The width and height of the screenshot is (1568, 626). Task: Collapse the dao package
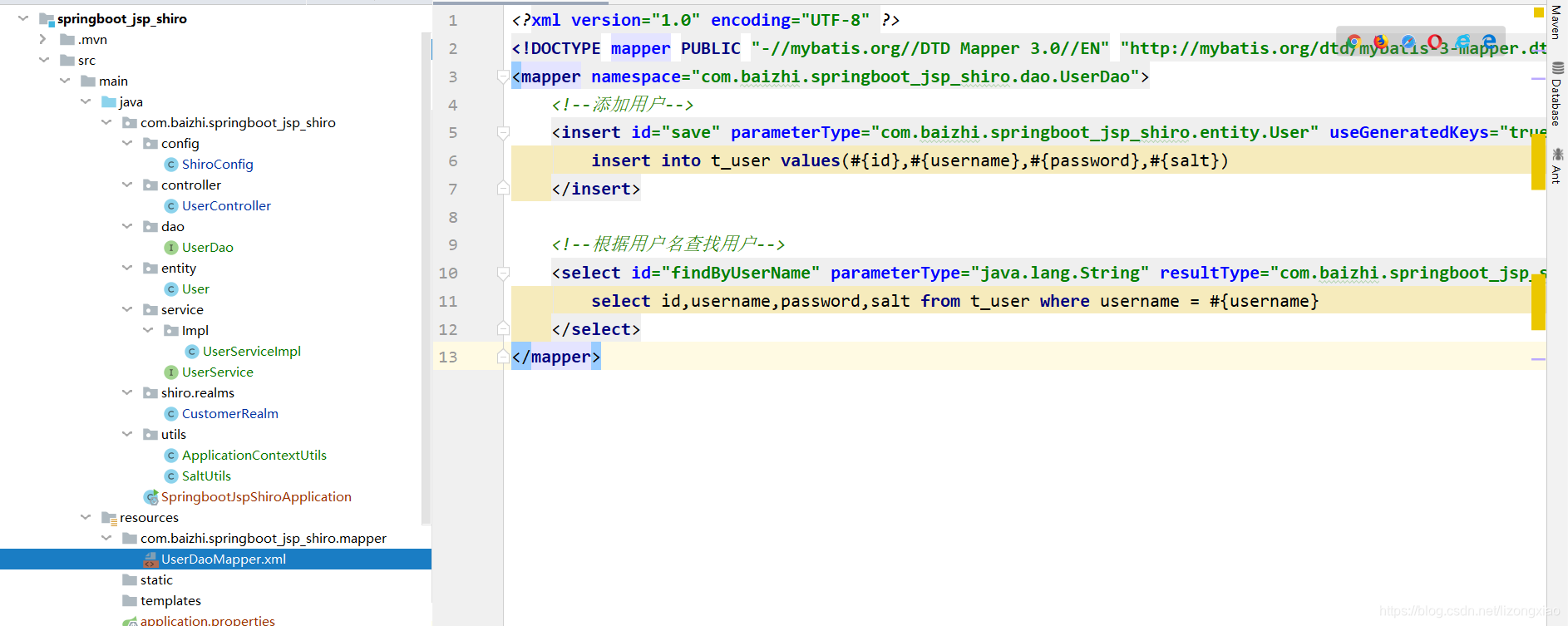(x=126, y=226)
